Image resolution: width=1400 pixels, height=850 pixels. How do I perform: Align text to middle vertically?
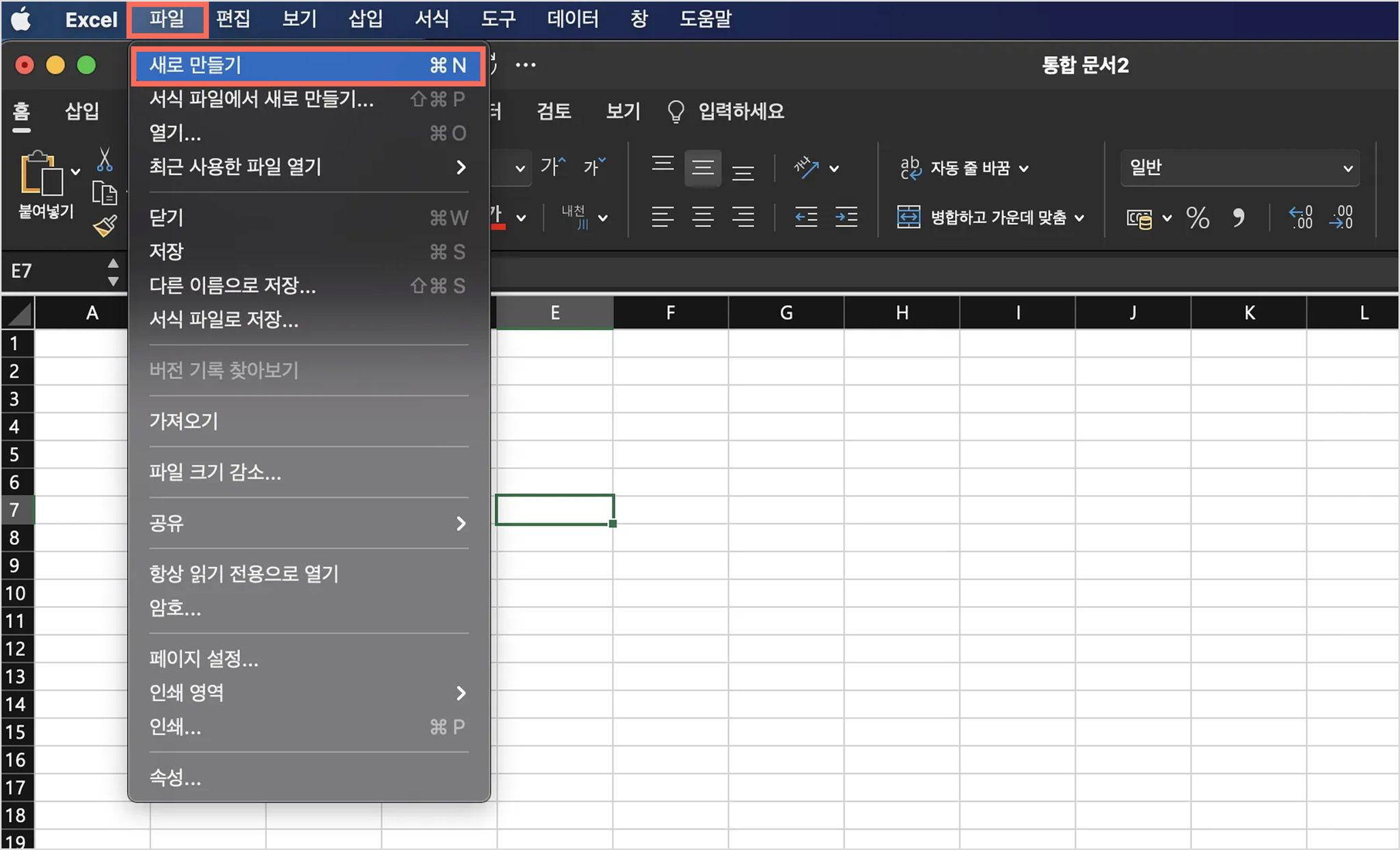(703, 168)
